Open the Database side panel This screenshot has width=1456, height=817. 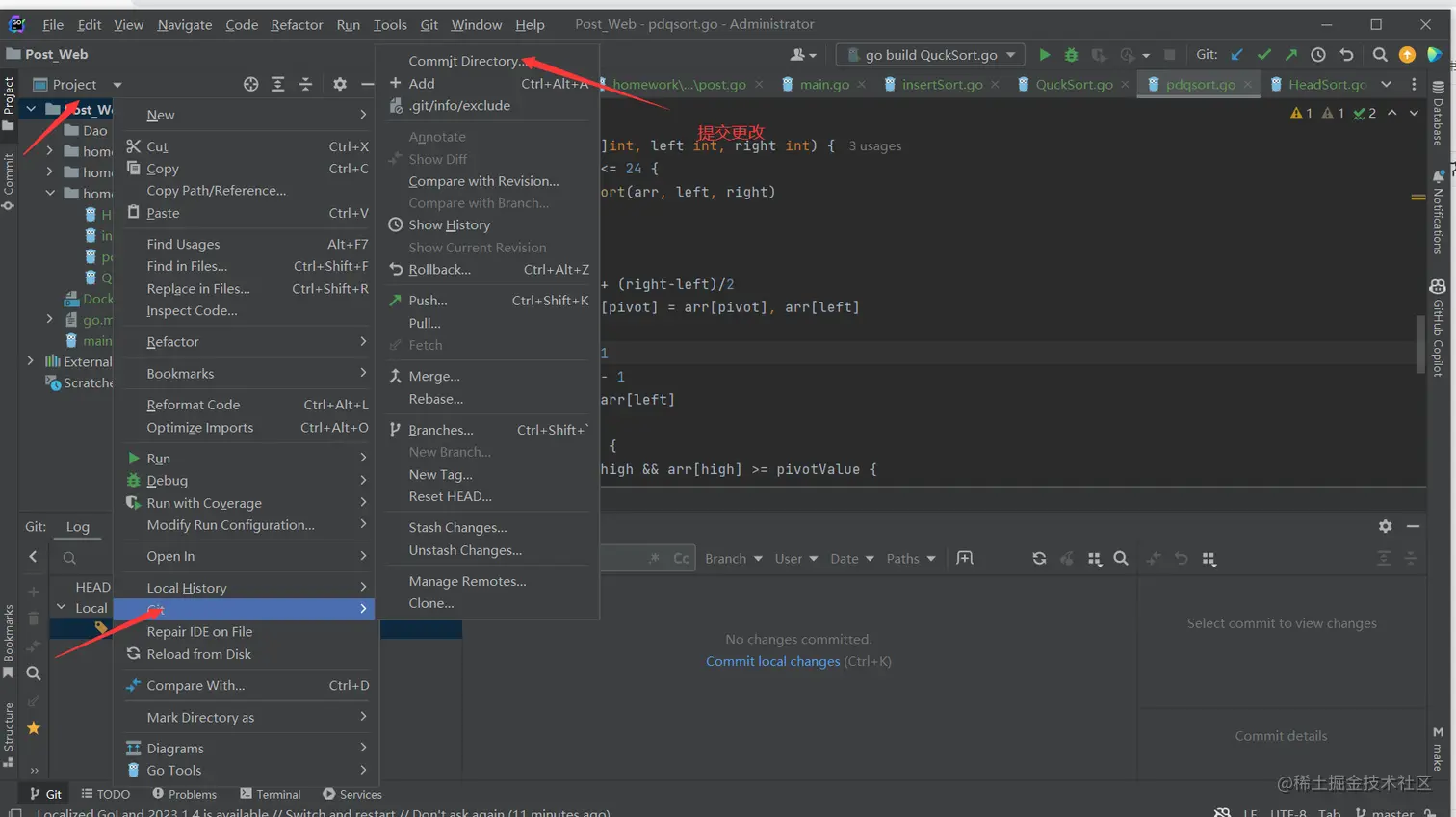click(x=1438, y=113)
